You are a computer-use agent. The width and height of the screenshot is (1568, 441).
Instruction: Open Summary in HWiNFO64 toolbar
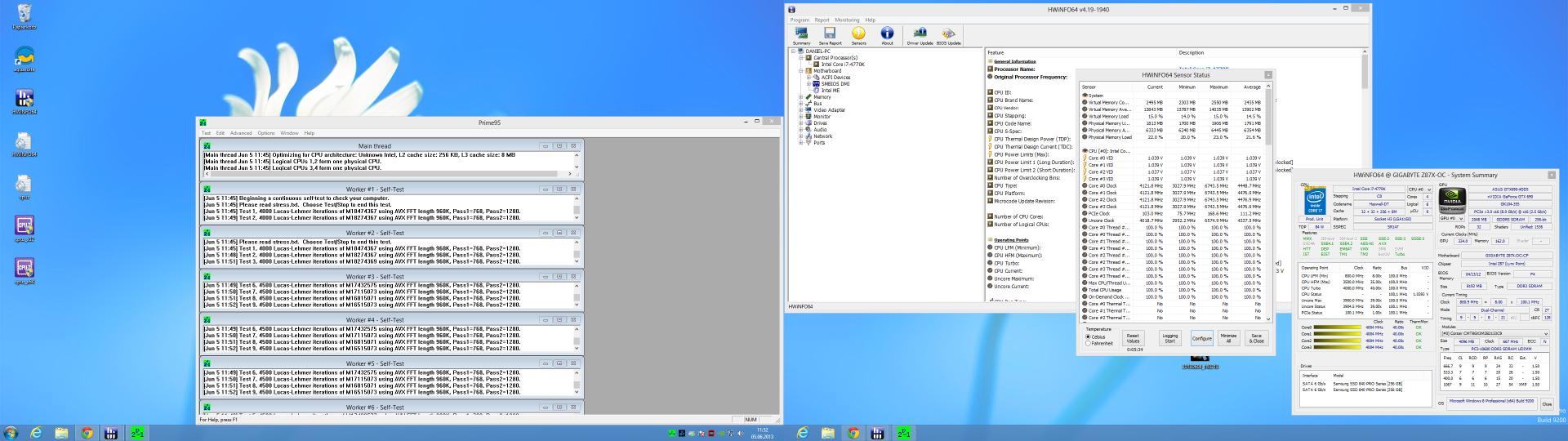pos(801,35)
